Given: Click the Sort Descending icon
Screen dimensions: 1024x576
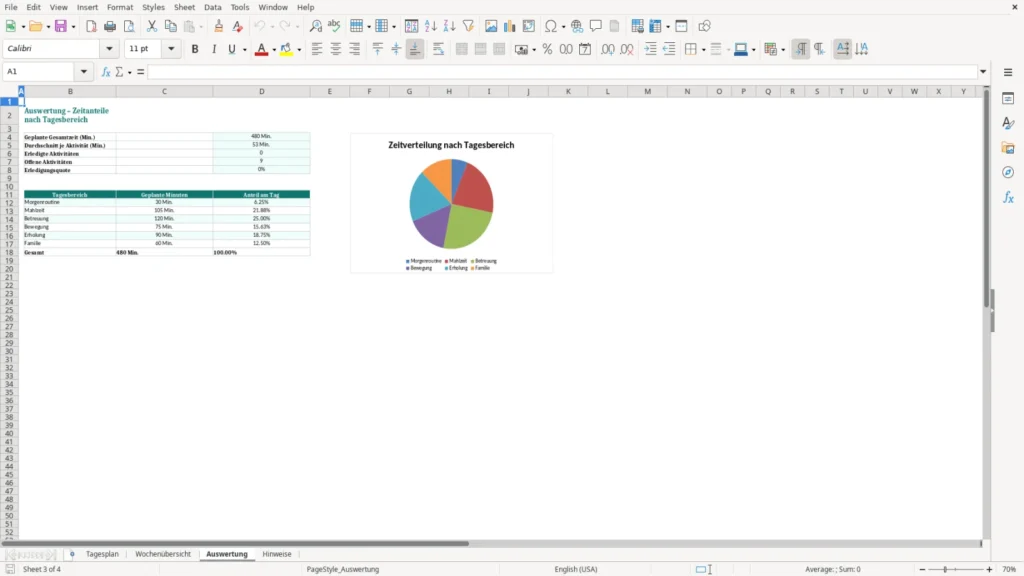Looking at the screenshot, I should click(449, 26).
